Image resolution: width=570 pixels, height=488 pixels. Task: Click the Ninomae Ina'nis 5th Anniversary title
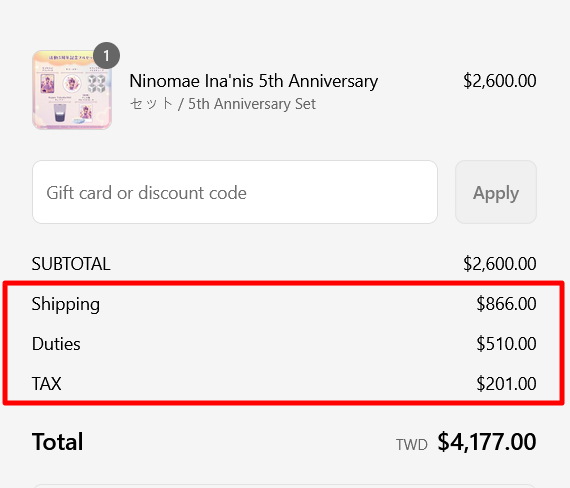point(253,81)
